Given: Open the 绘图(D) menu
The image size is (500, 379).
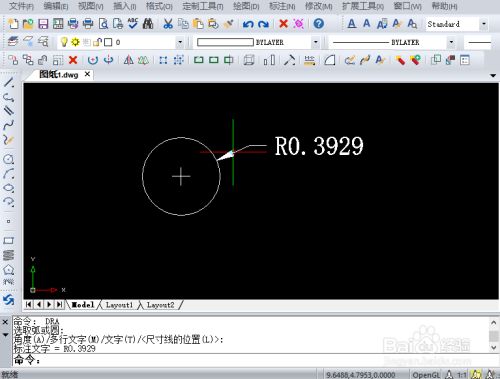Looking at the screenshot, I should coord(246,6).
